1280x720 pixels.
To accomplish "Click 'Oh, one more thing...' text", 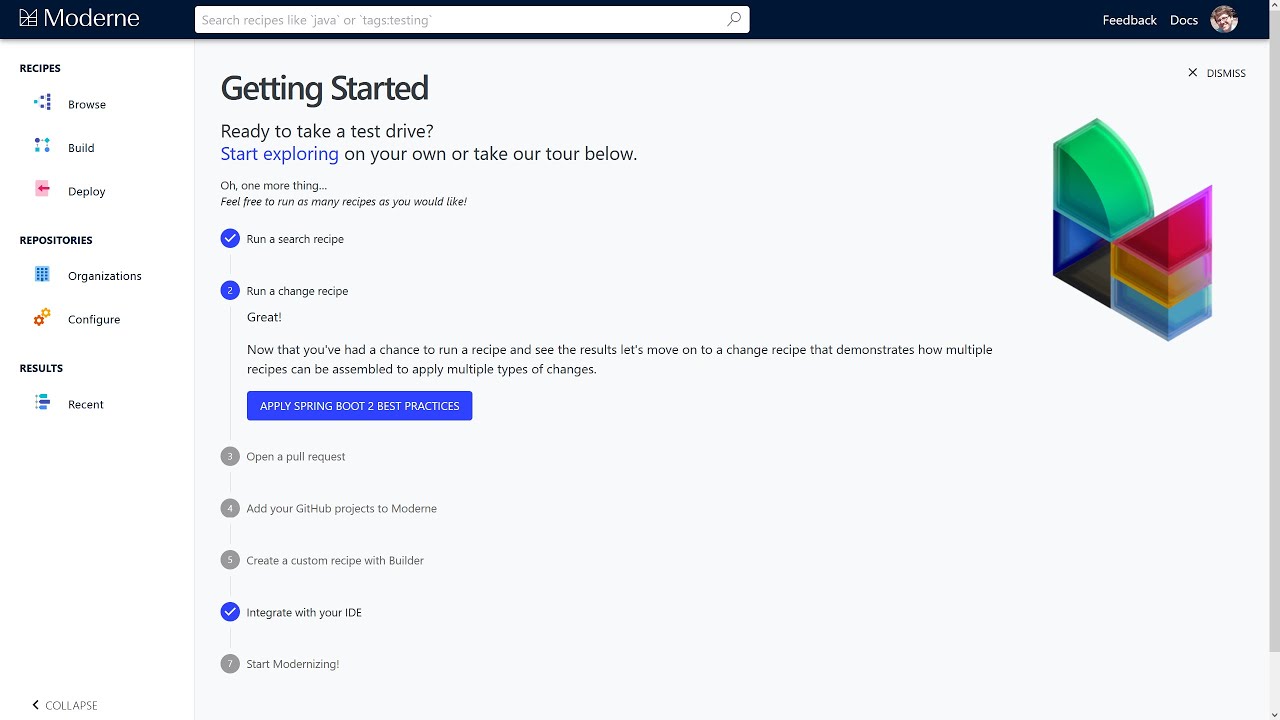I will coord(274,185).
